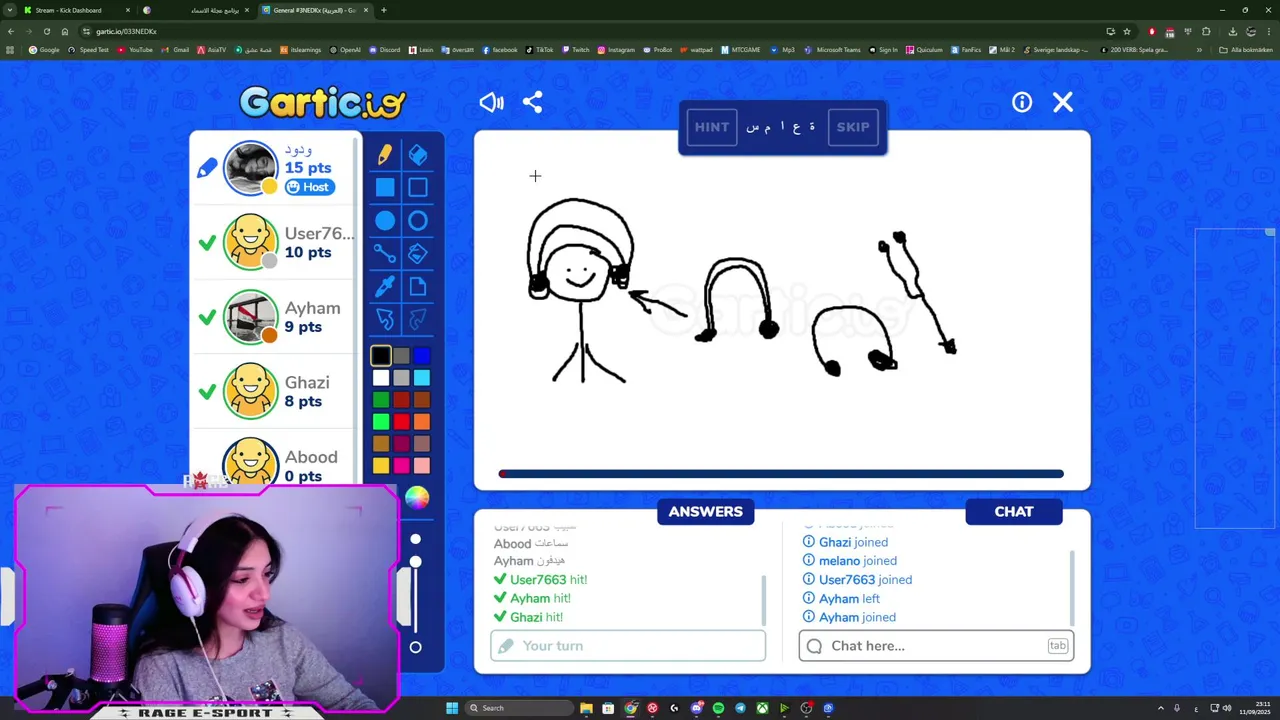
Task: Open room info icon
Action: (x=1022, y=102)
